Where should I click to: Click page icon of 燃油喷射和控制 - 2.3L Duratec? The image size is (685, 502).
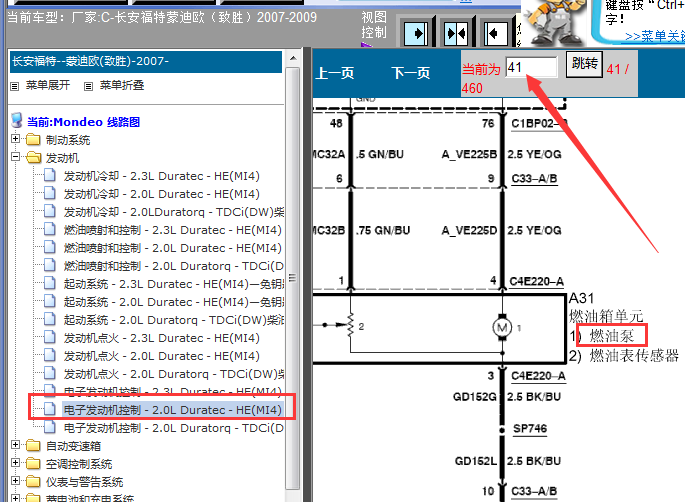[x=50, y=229]
